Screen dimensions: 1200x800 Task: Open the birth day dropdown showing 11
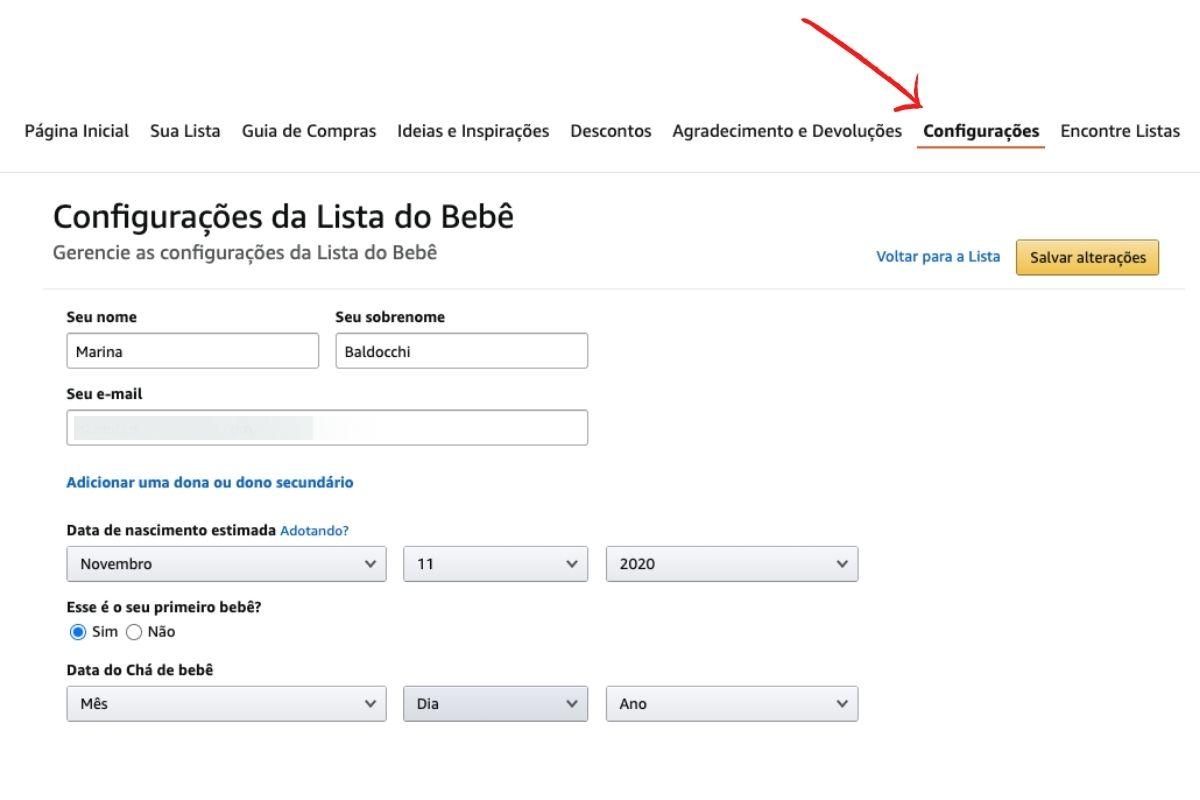click(x=495, y=564)
